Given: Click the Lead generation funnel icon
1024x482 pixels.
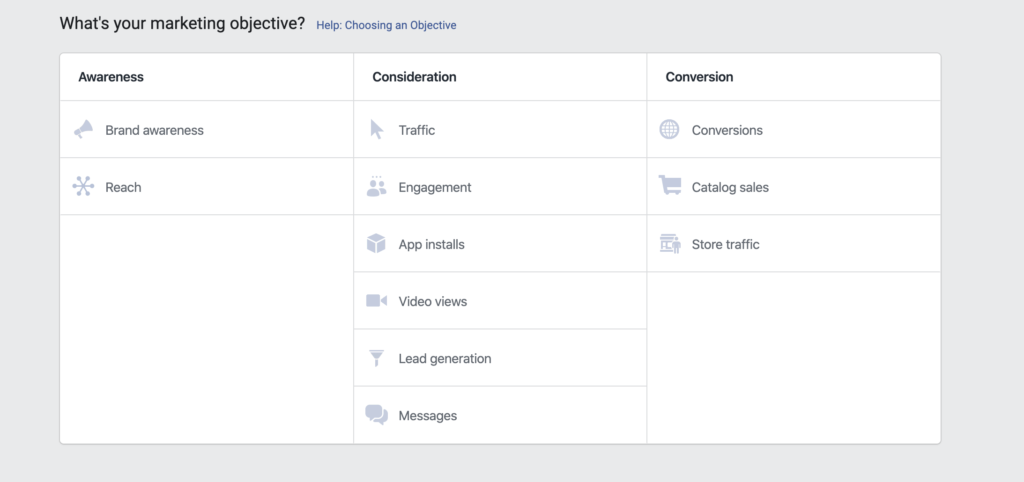Looking at the screenshot, I should point(376,358).
